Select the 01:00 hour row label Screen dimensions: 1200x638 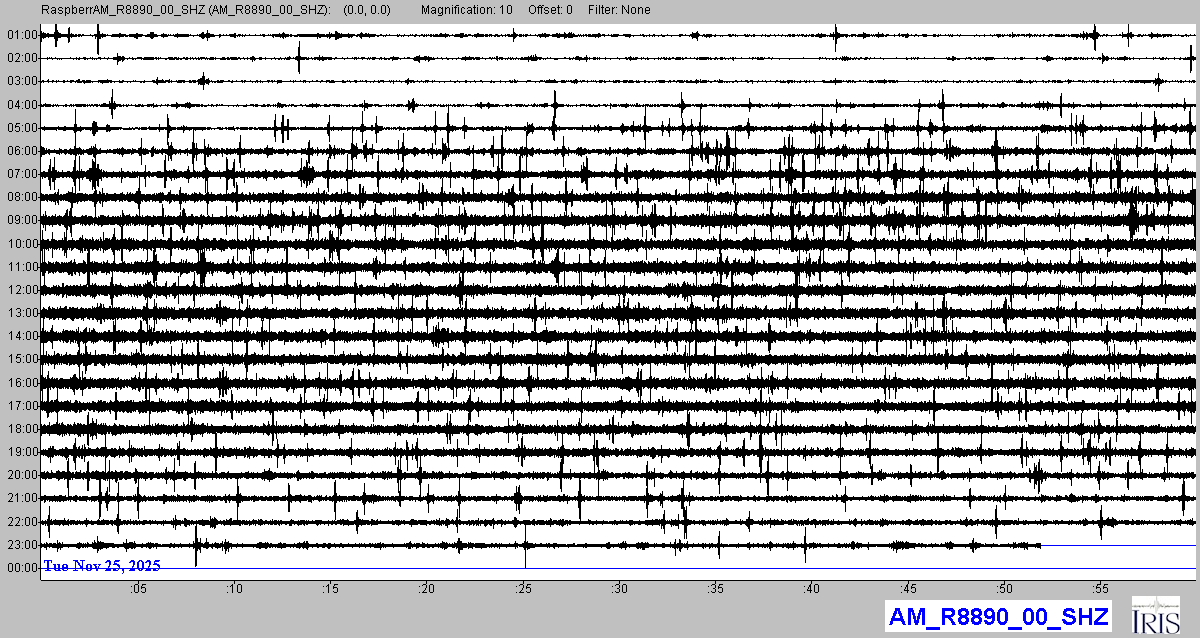click(21, 35)
